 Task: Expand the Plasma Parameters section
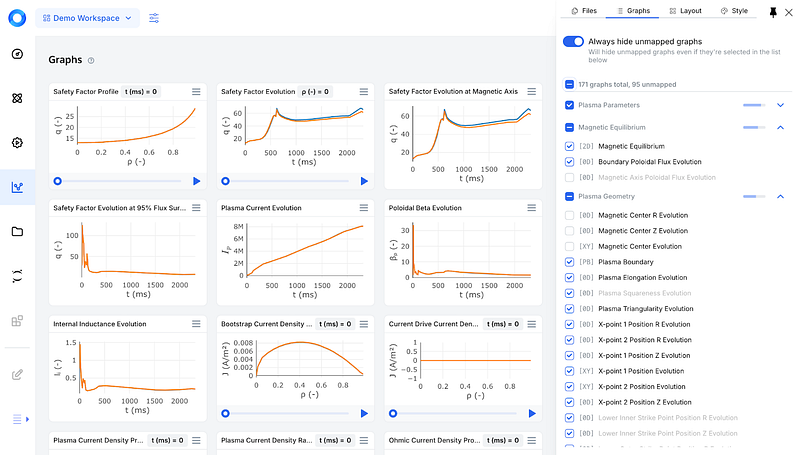[x=780, y=105]
